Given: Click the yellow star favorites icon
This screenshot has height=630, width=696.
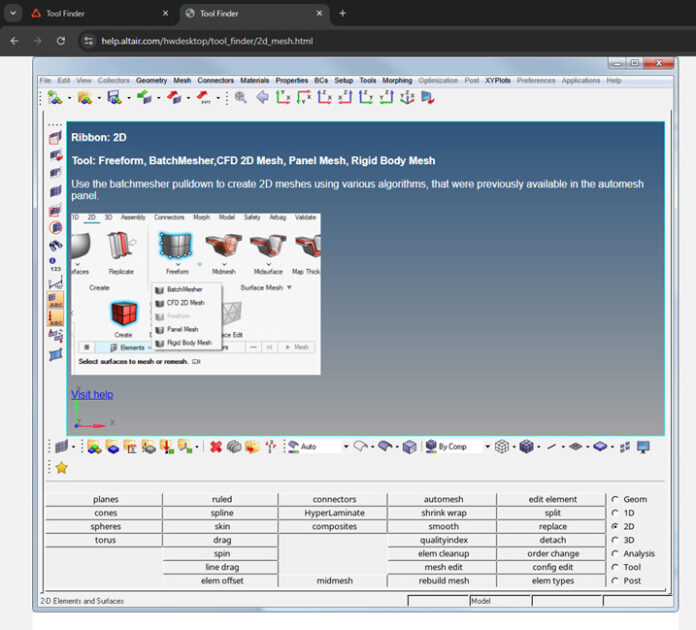Looking at the screenshot, I should click(61, 467).
